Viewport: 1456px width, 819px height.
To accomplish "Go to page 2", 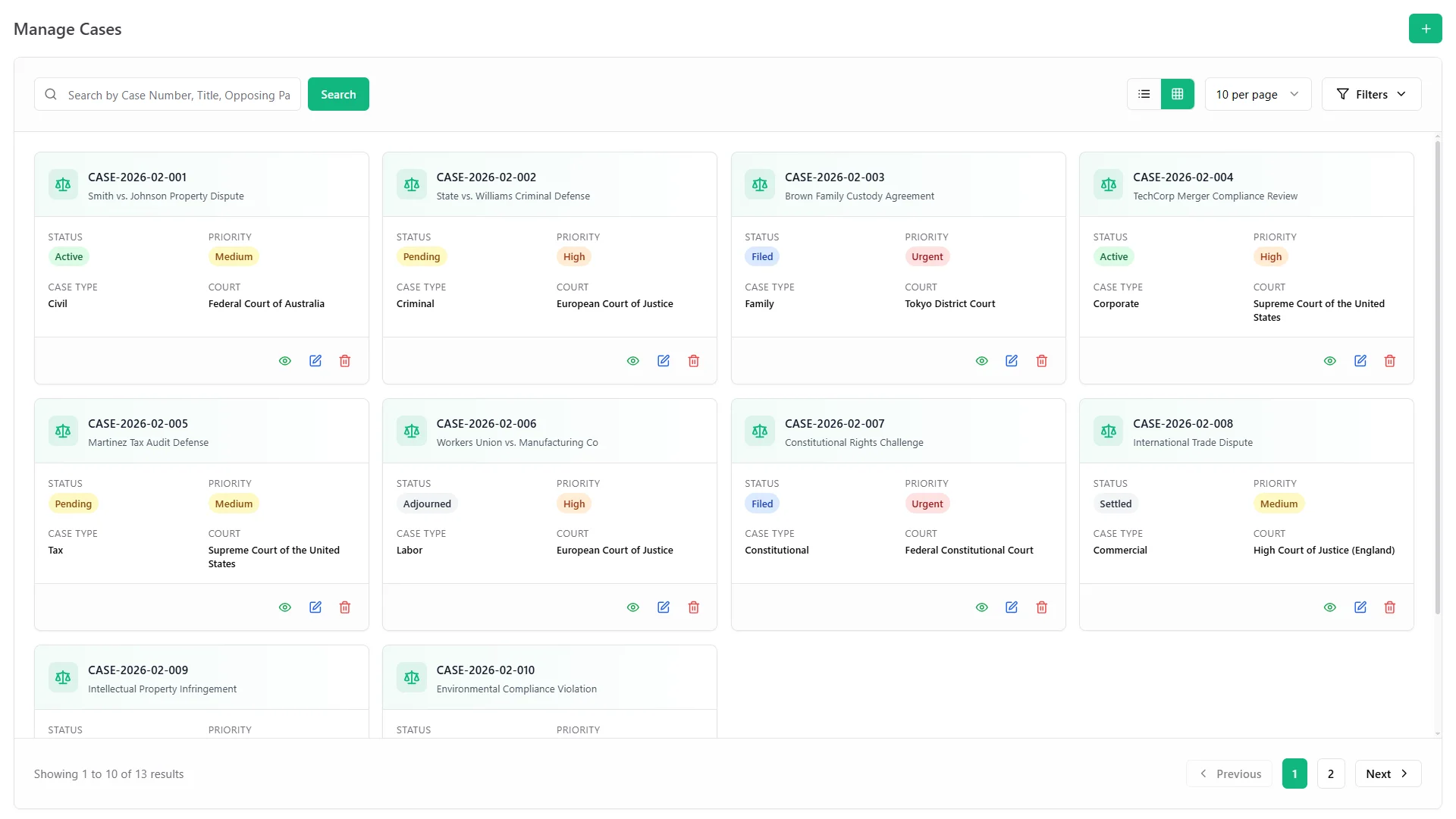I will [1331, 773].
